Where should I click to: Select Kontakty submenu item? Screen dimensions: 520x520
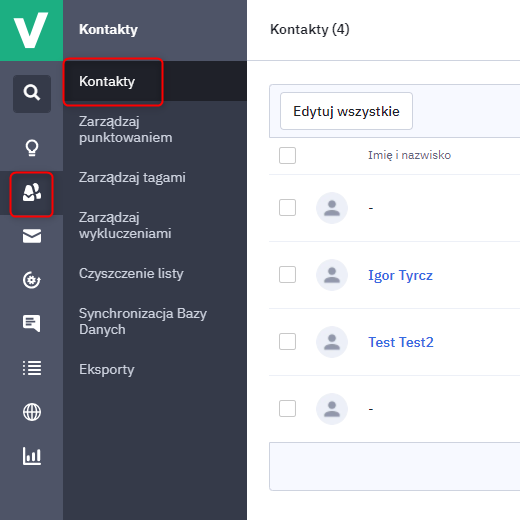[x=107, y=81]
